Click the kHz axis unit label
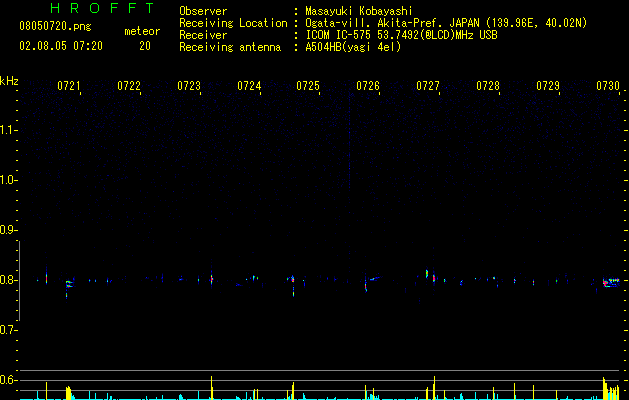 tap(9, 81)
